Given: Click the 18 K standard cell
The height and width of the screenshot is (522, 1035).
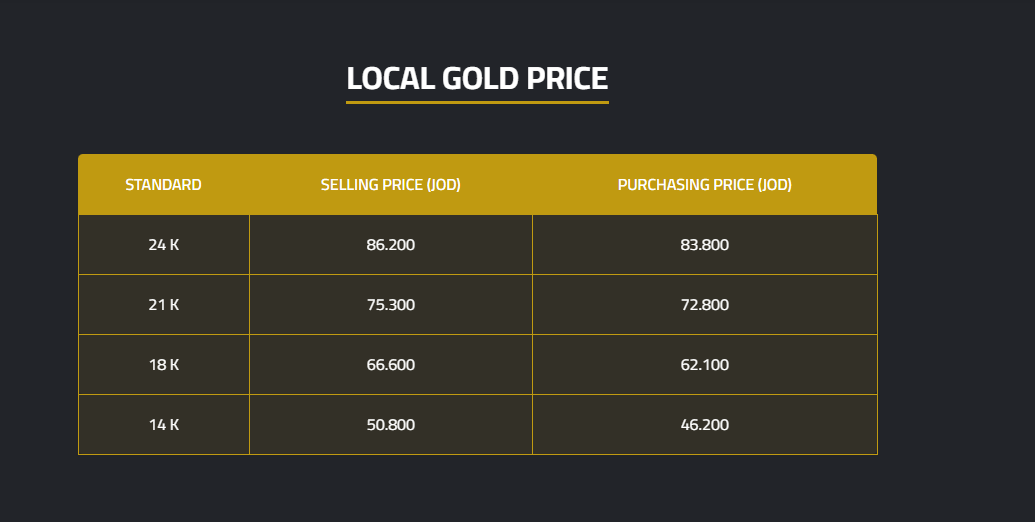Looking at the screenshot, I should click(163, 365).
